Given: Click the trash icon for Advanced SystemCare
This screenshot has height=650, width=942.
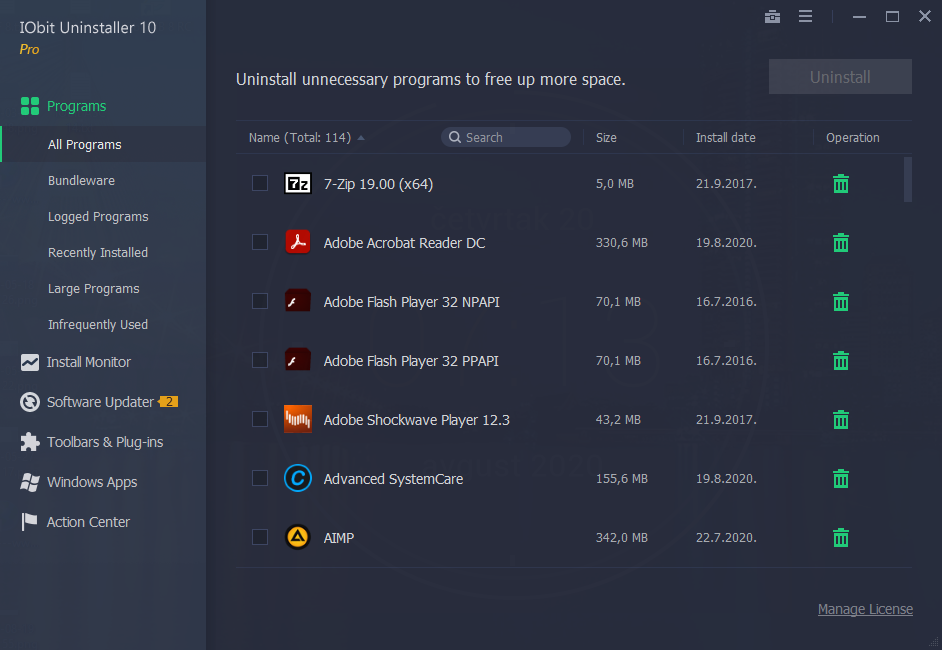Looking at the screenshot, I should click(840, 479).
